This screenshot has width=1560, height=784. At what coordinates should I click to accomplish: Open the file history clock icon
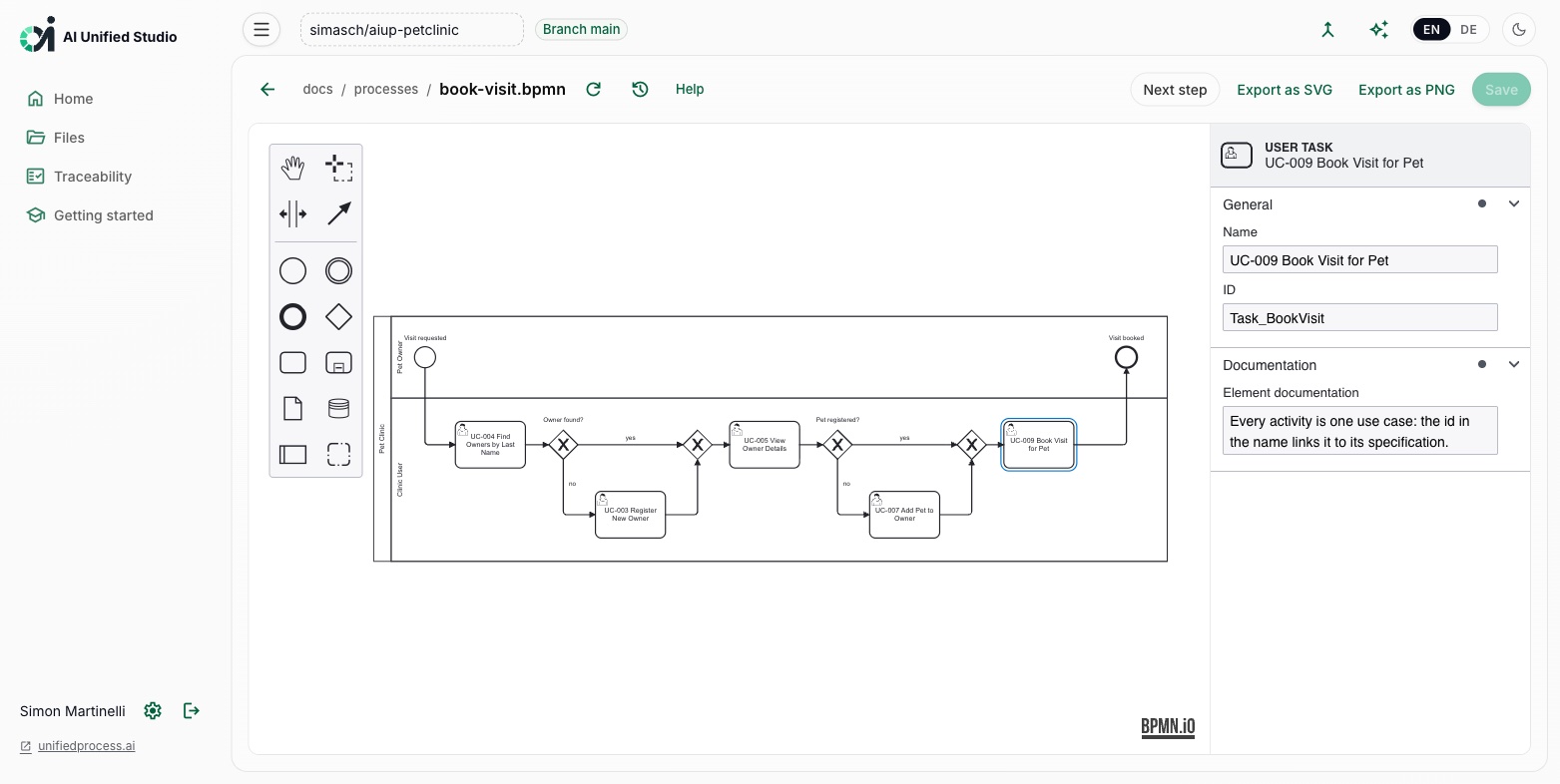pyautogui.click(x=641, y=89)
